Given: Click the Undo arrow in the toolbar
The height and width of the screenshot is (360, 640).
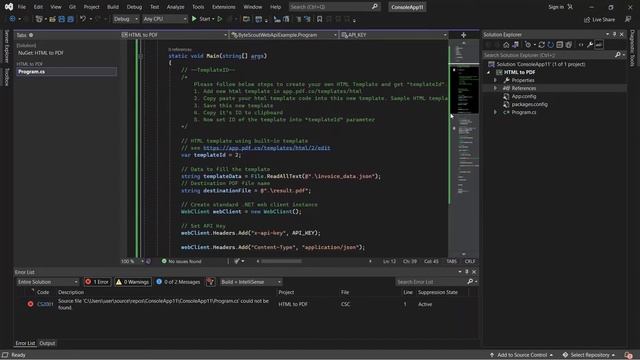Looking at the screenshot, I should tap(83, 19).
